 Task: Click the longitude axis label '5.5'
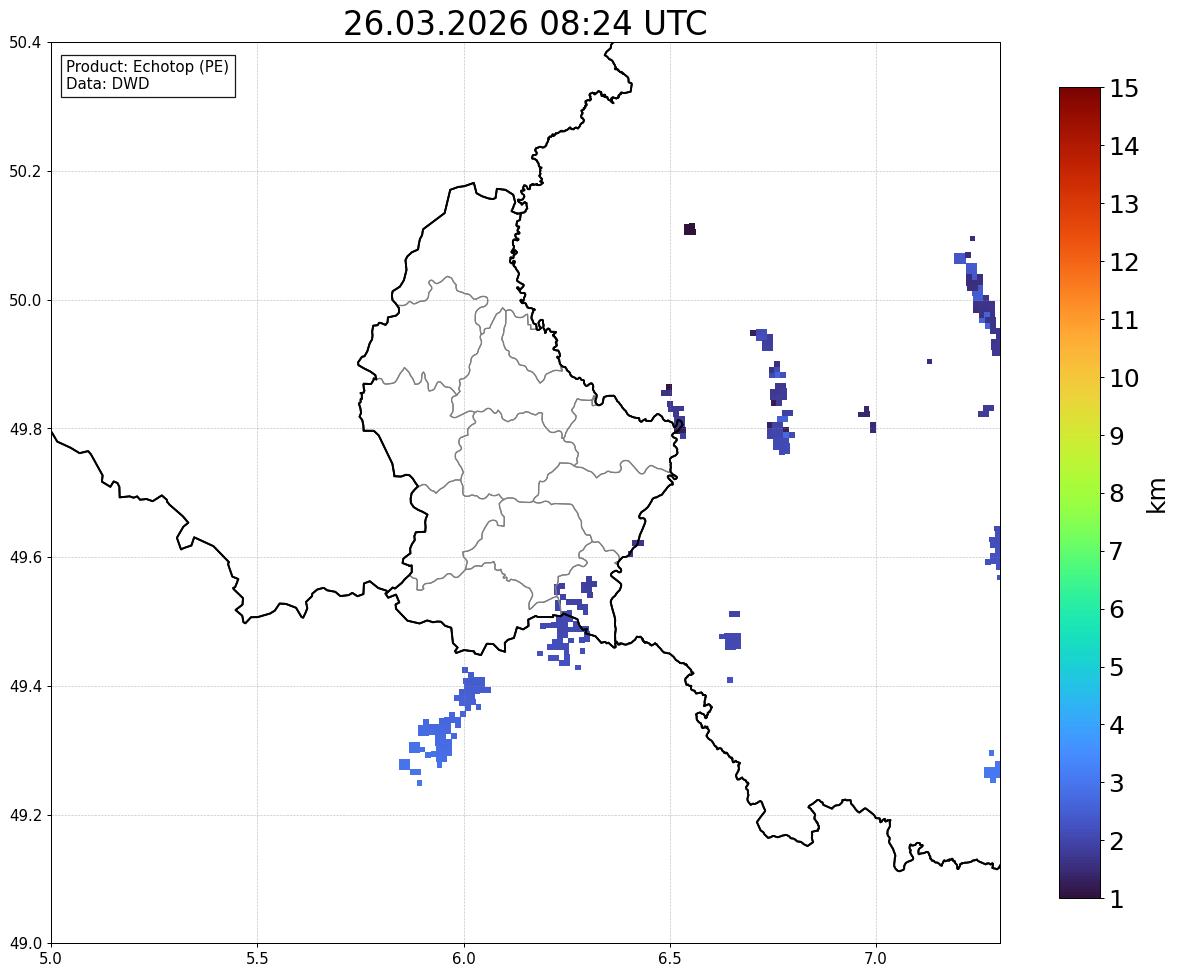pos(258,959)
